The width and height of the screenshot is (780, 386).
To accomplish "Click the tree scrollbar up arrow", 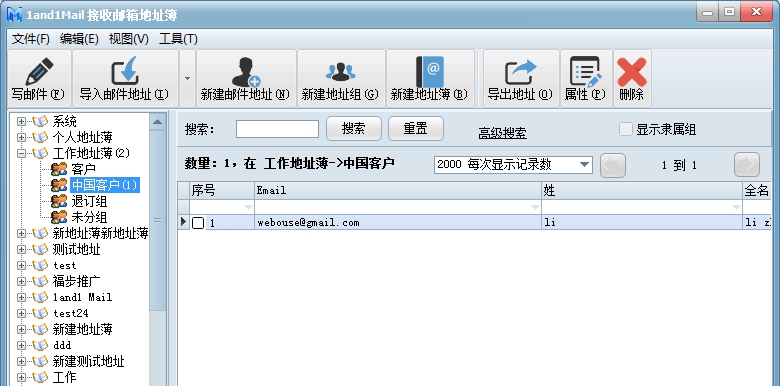I will [x=158, y=121].
